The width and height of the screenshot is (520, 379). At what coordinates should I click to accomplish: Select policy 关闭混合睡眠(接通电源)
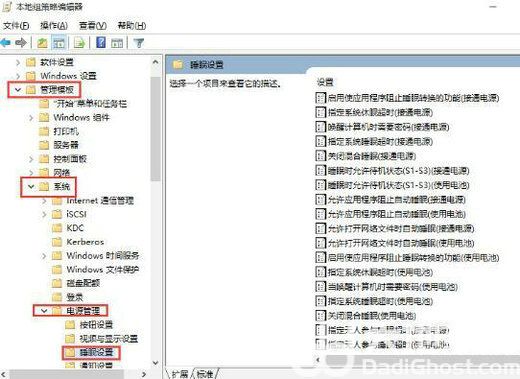366,156
